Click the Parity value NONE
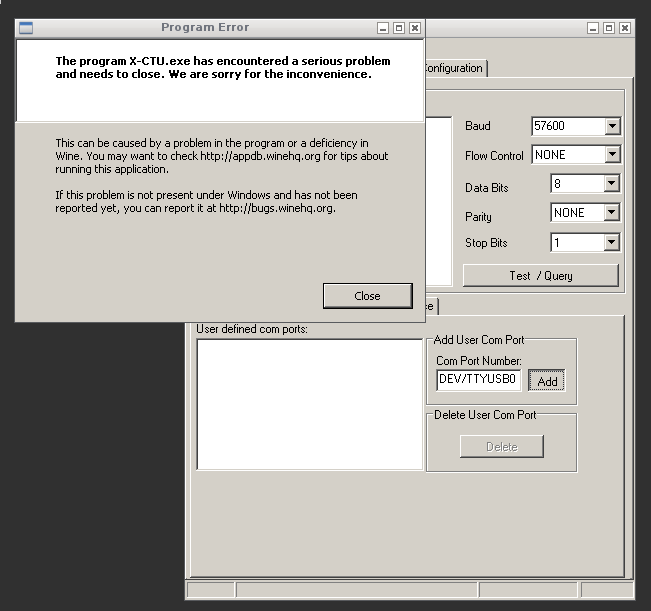651x611 pixels. tap(569, 213)
